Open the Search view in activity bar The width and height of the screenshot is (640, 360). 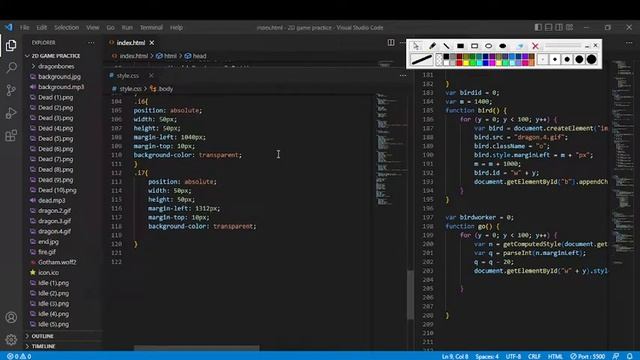11,67
